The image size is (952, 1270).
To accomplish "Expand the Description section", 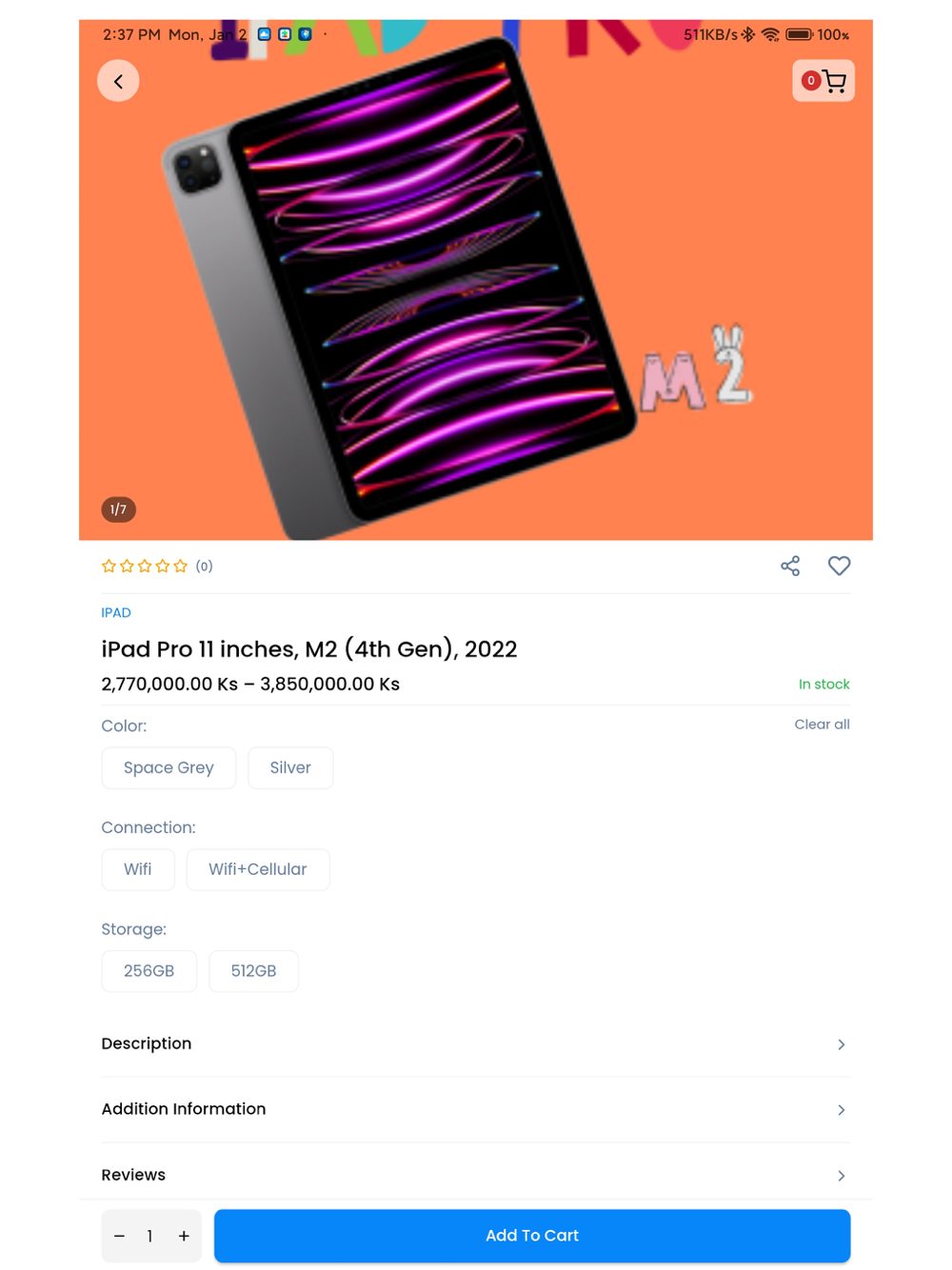I will tap(475, 1044).
